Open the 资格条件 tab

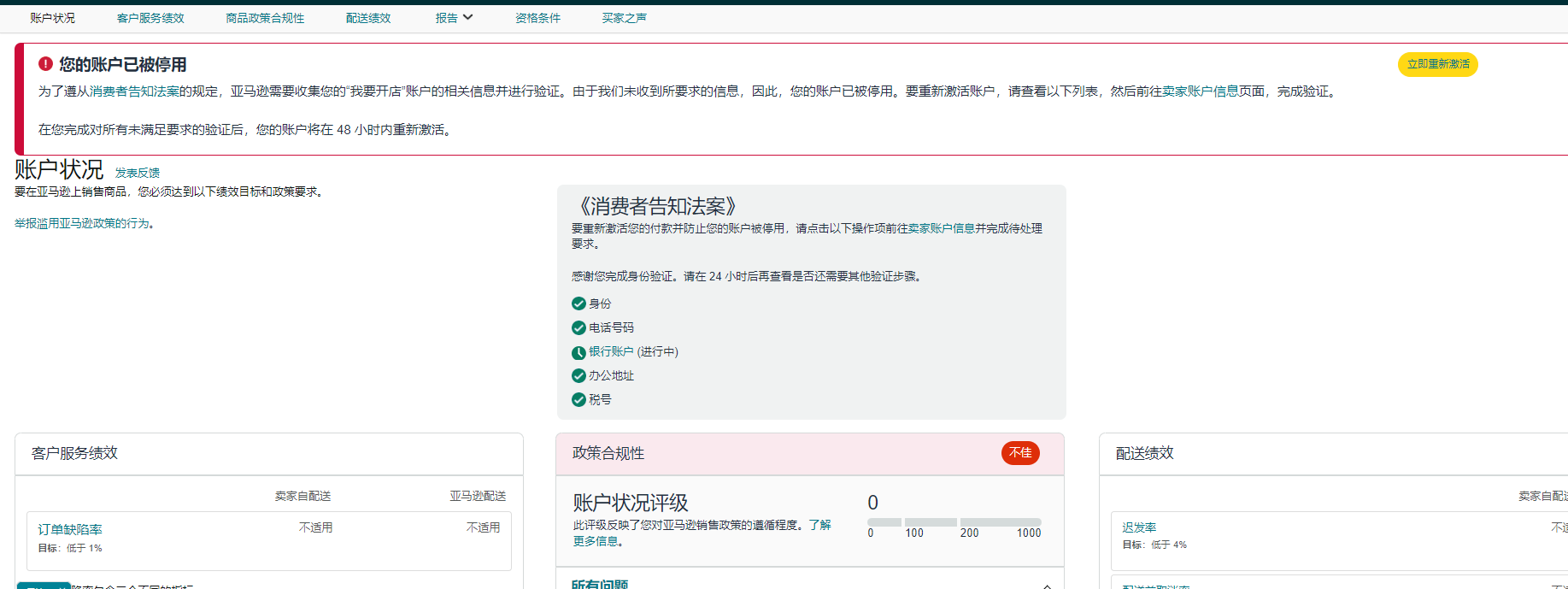(537, 18)
